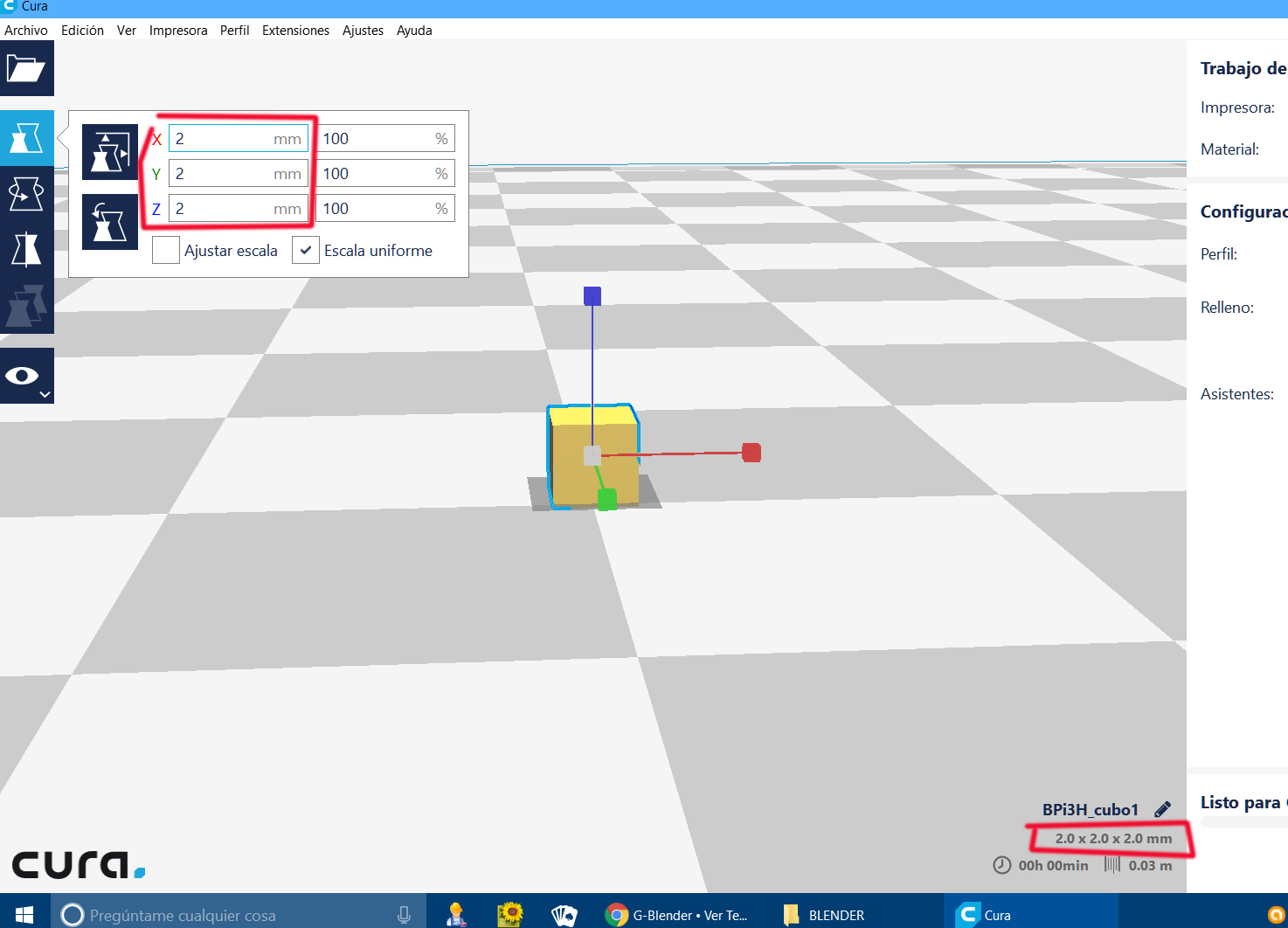Viewport: 1288px width, 928px height.
Task: Click the Y size field in mm
Action: pos(239,174)
